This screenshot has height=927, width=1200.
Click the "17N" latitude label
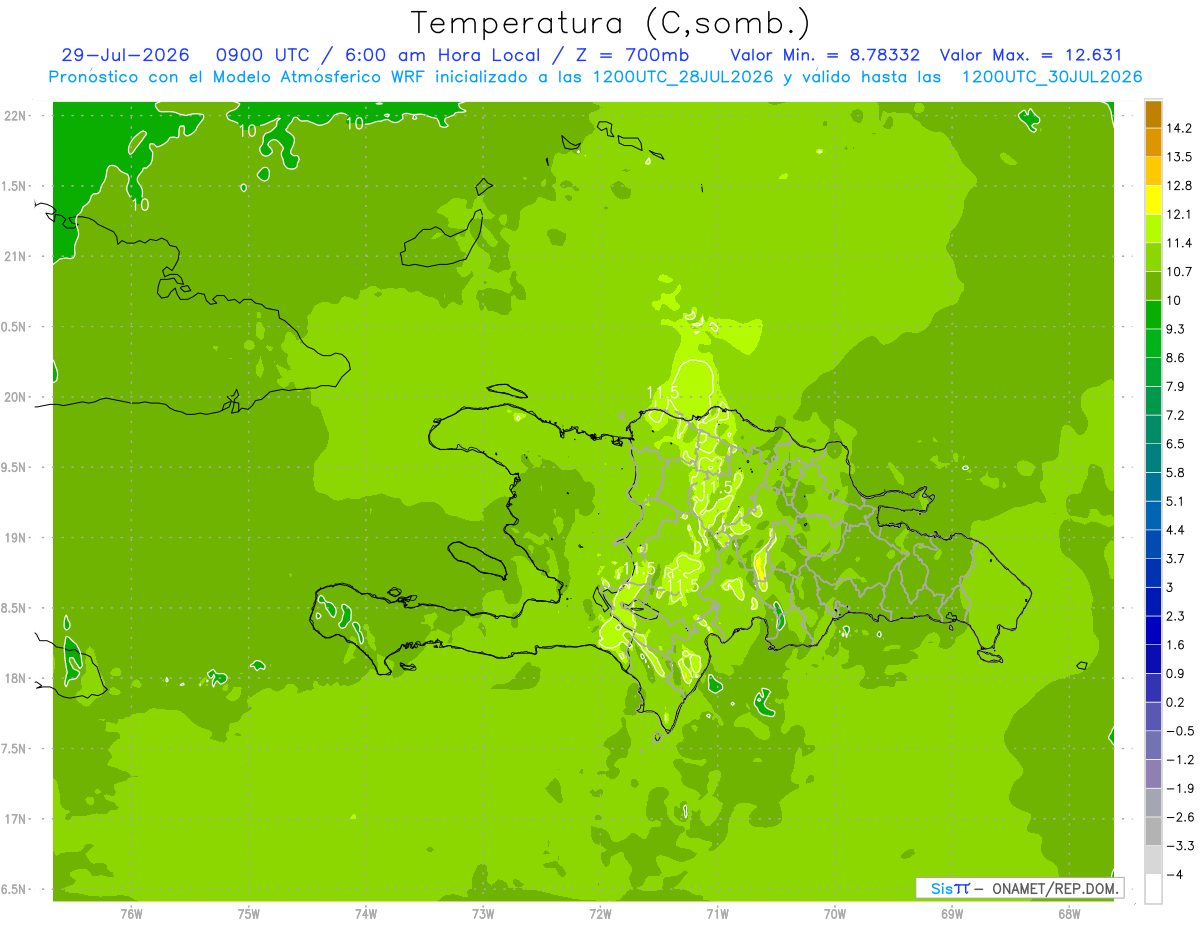[x=15, y=819]
